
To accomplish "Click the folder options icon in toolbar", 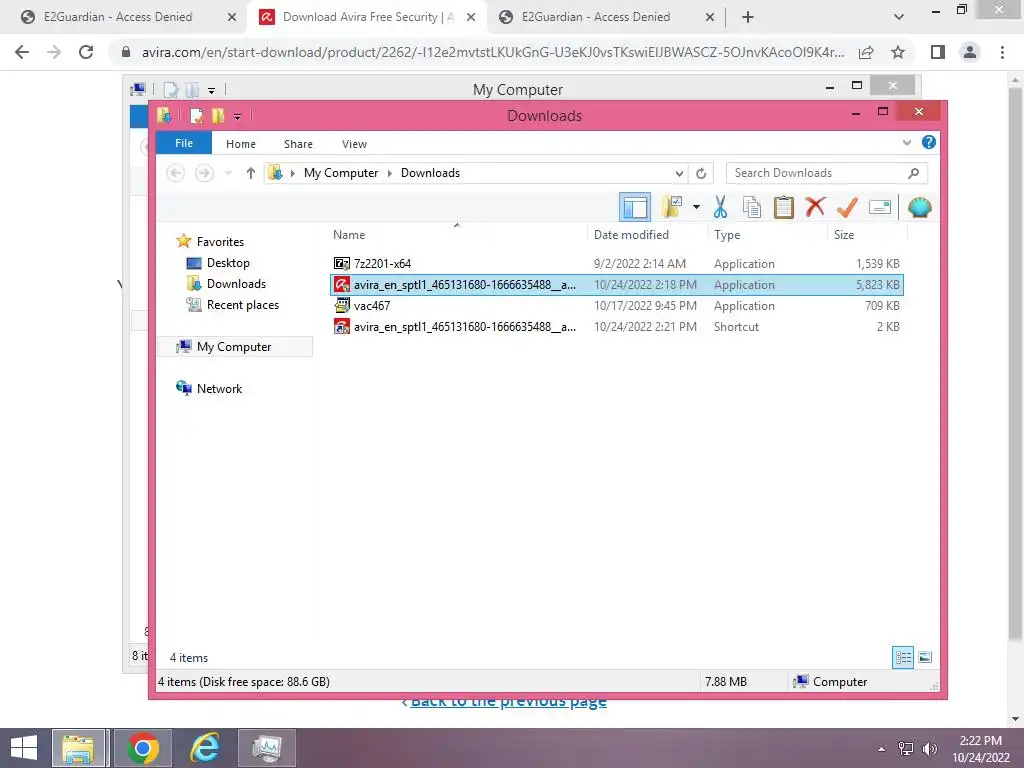I will point(672,208).
